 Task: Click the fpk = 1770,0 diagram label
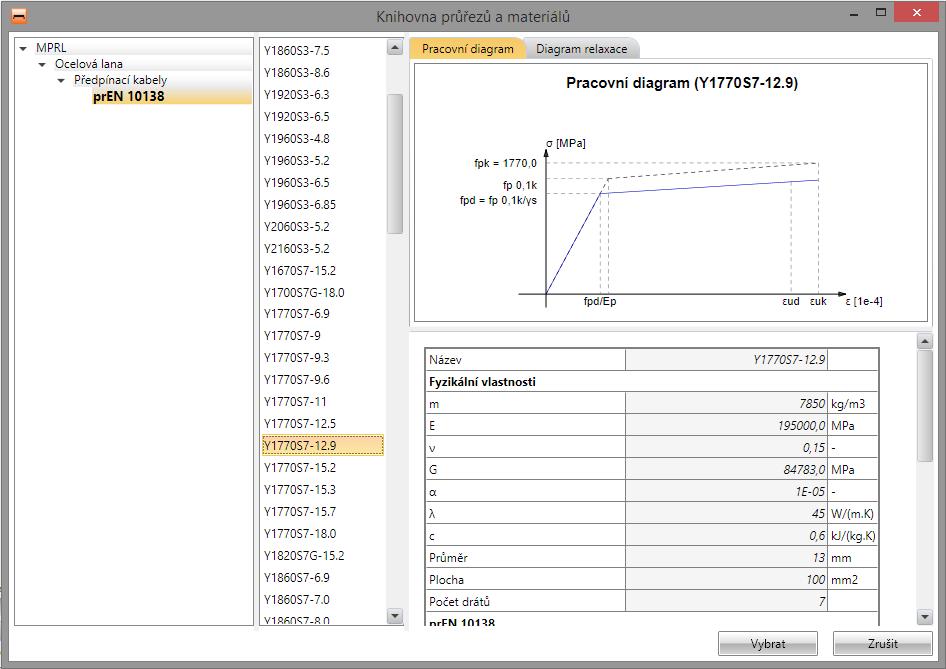[505, 163]
